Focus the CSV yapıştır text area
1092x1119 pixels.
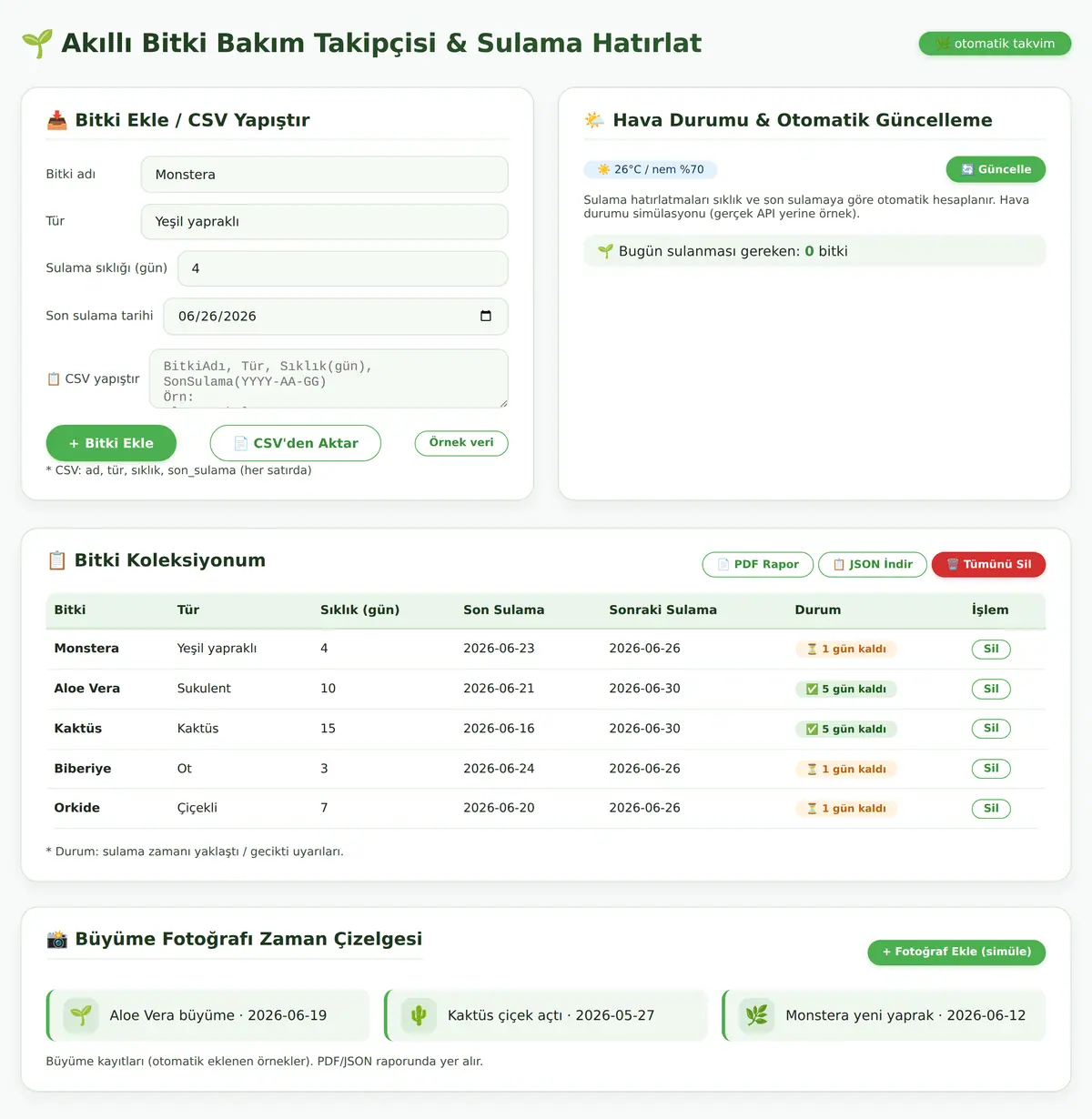click(x=329, y=378)
